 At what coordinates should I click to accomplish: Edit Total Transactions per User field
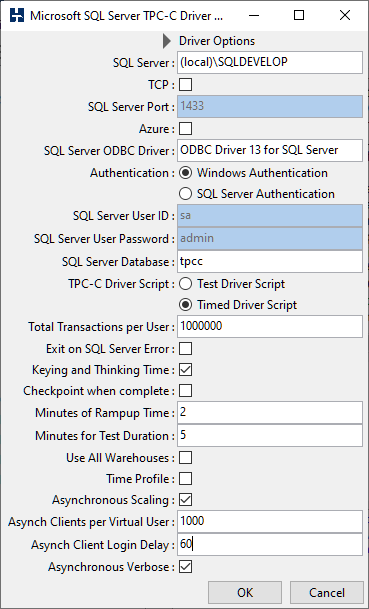point(270,326)
